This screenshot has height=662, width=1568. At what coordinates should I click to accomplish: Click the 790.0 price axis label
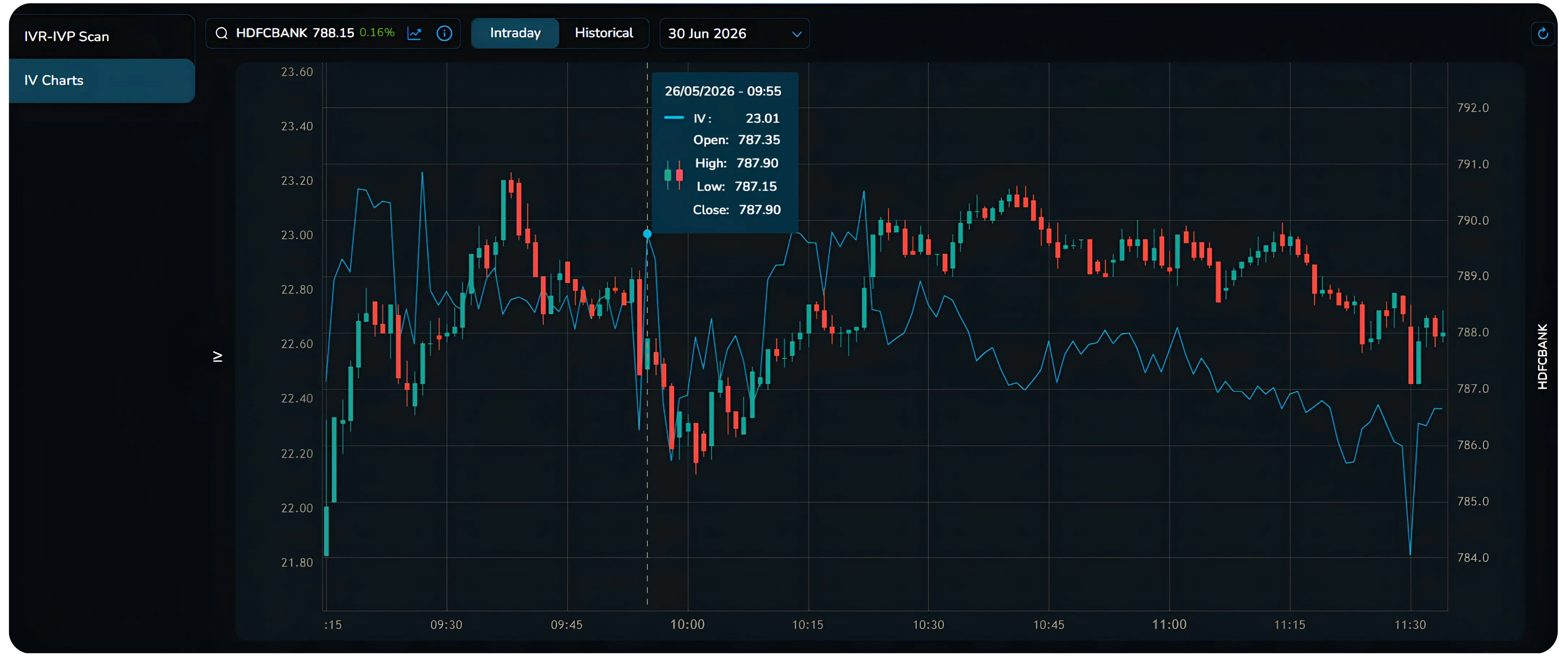[x=1473, y=220]
